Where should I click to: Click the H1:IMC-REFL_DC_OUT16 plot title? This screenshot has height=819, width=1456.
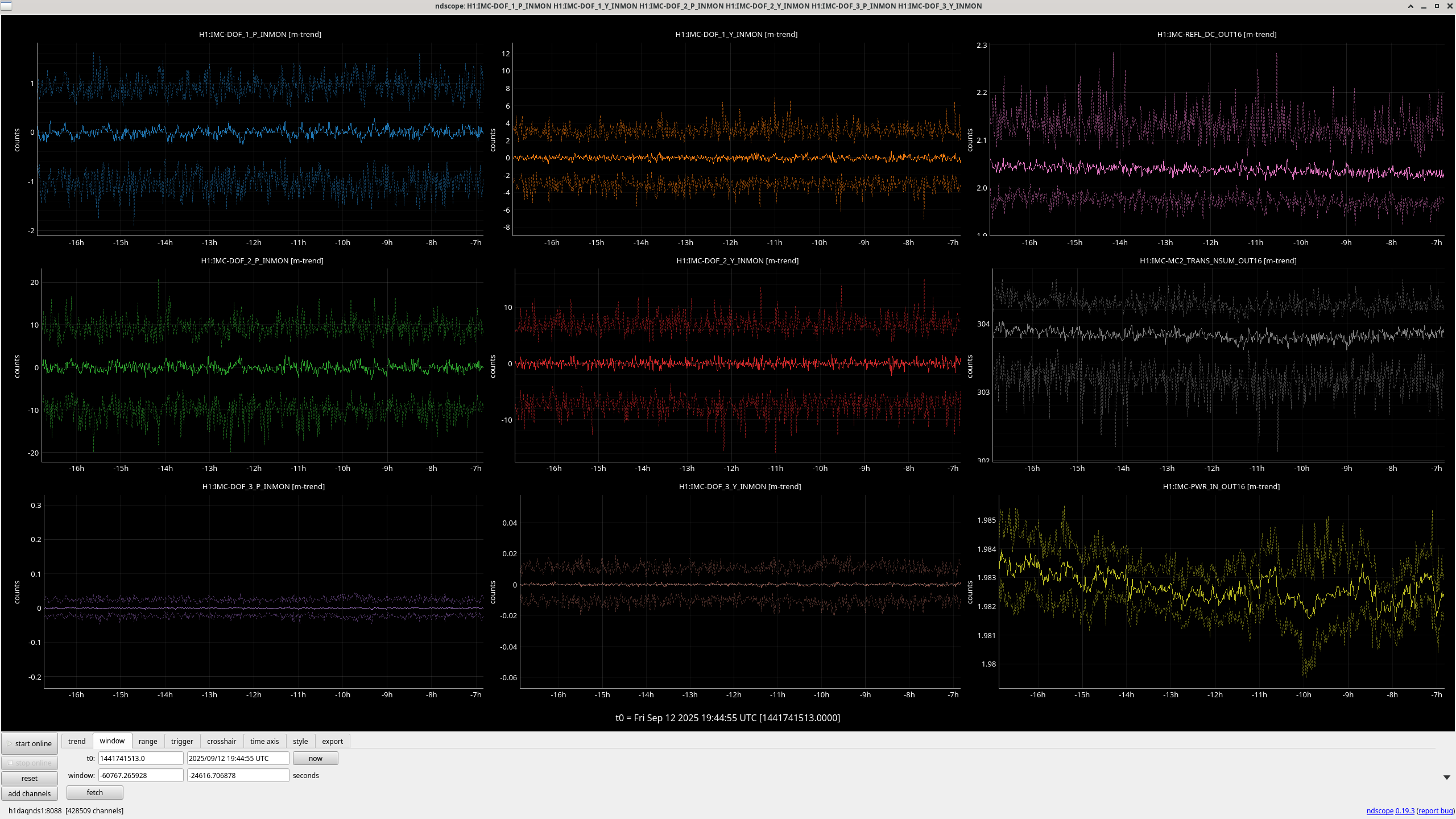(x=1217, y=35)
